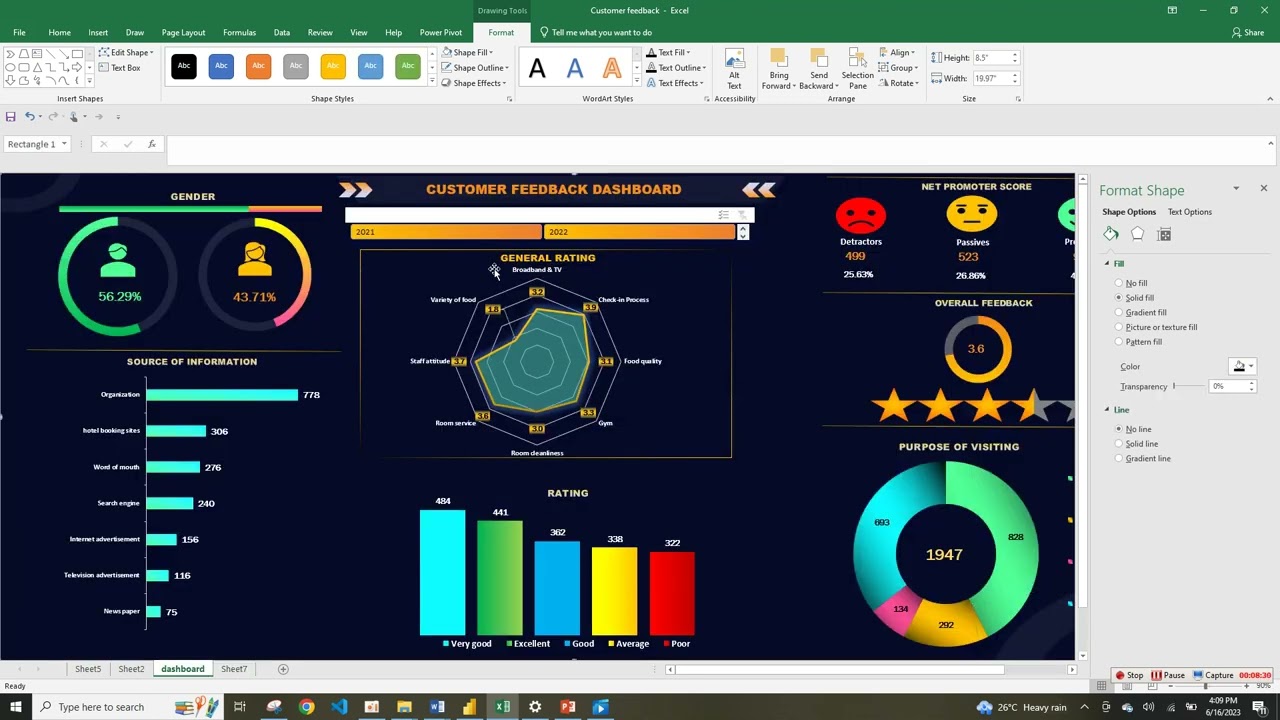Viewport: 1280px width, 720px height.
Task: Apply the blue Abc shape style
Action: click(221, 66)
